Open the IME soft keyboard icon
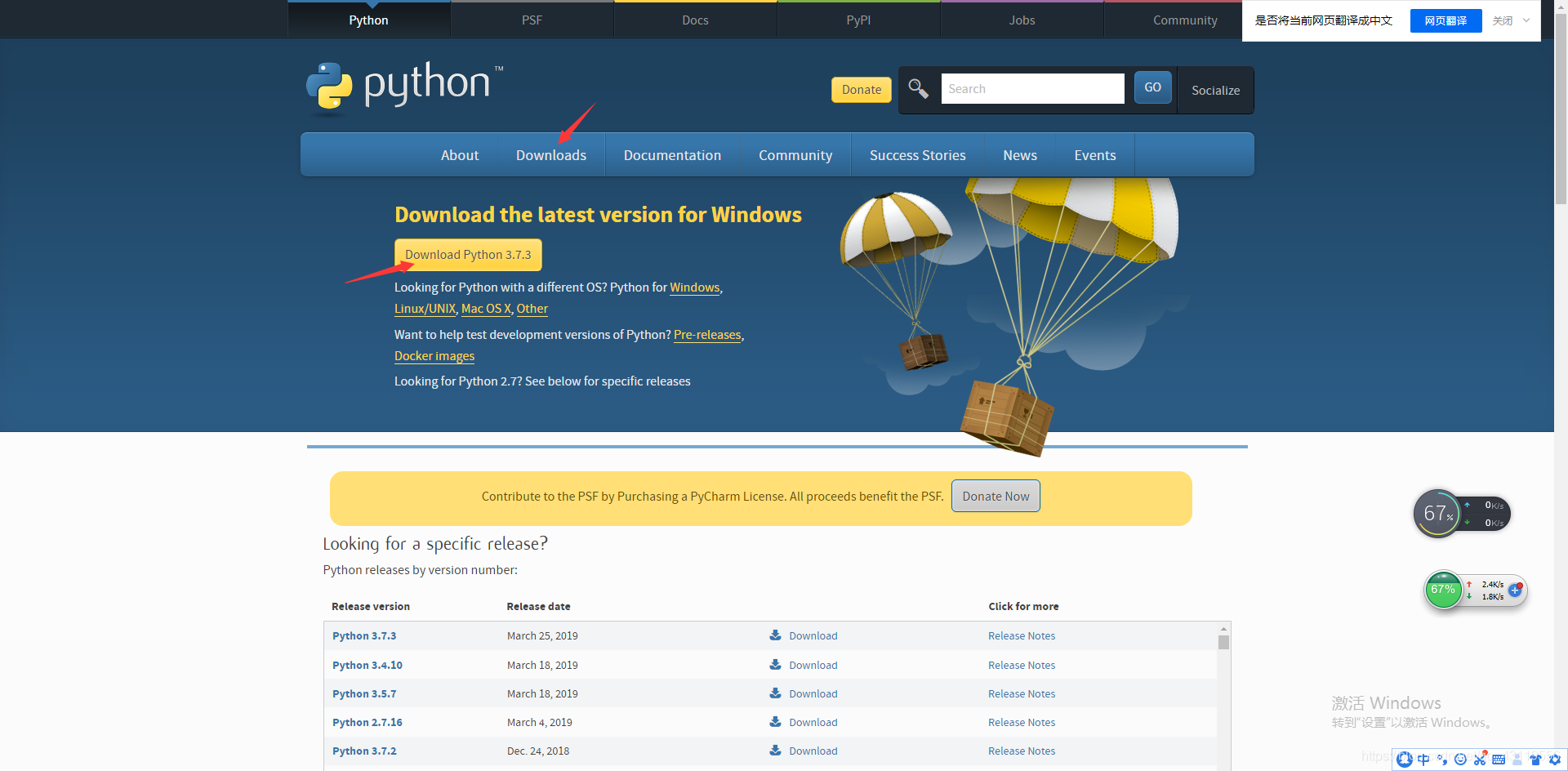1568x771 pixels. 1499,760
